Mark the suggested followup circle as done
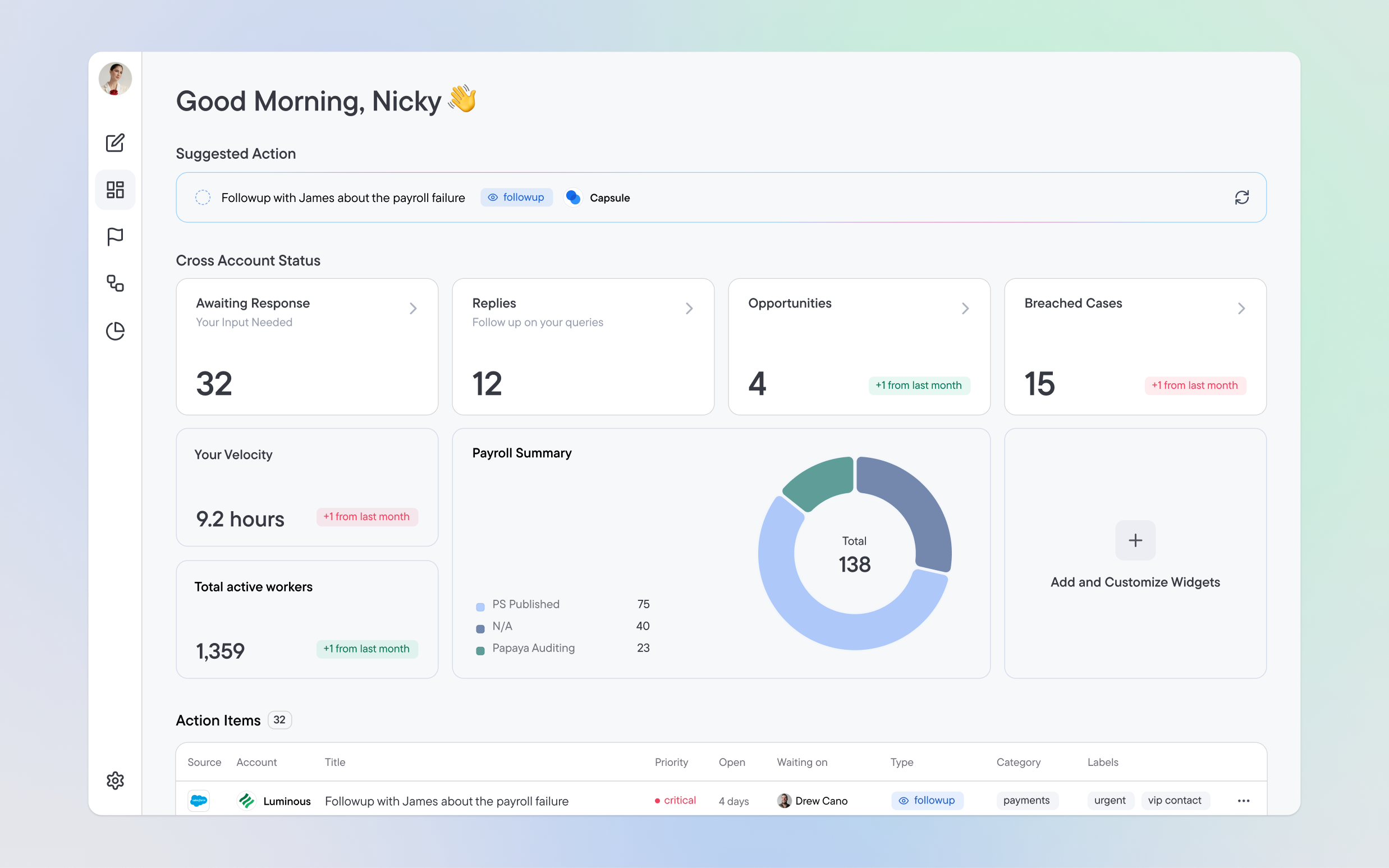Viewport: 1389px width, 868px height. (203, 198)
